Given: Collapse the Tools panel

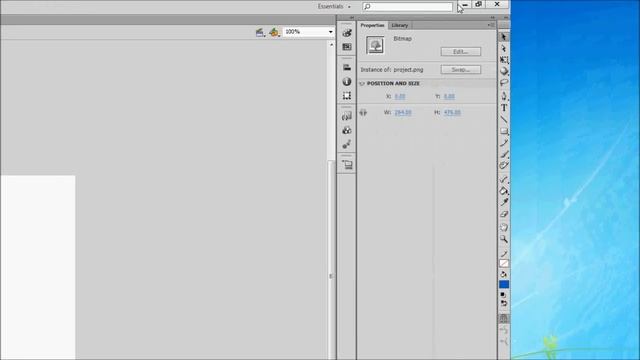Looking at the screenshot, I should (x=506, y=18).
